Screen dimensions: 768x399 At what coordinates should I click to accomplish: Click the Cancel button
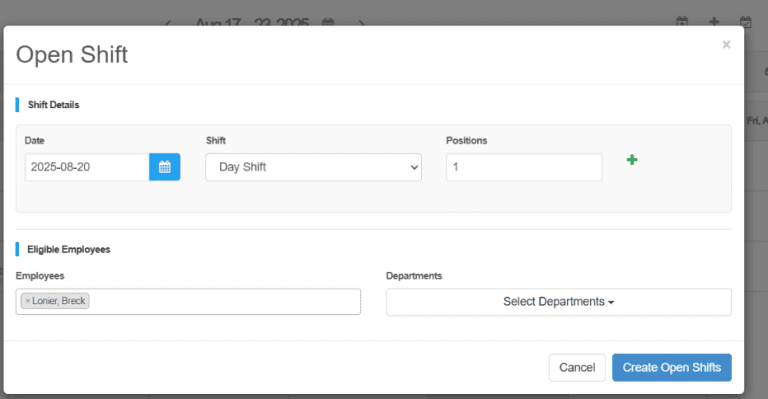(x=577, y=368)
